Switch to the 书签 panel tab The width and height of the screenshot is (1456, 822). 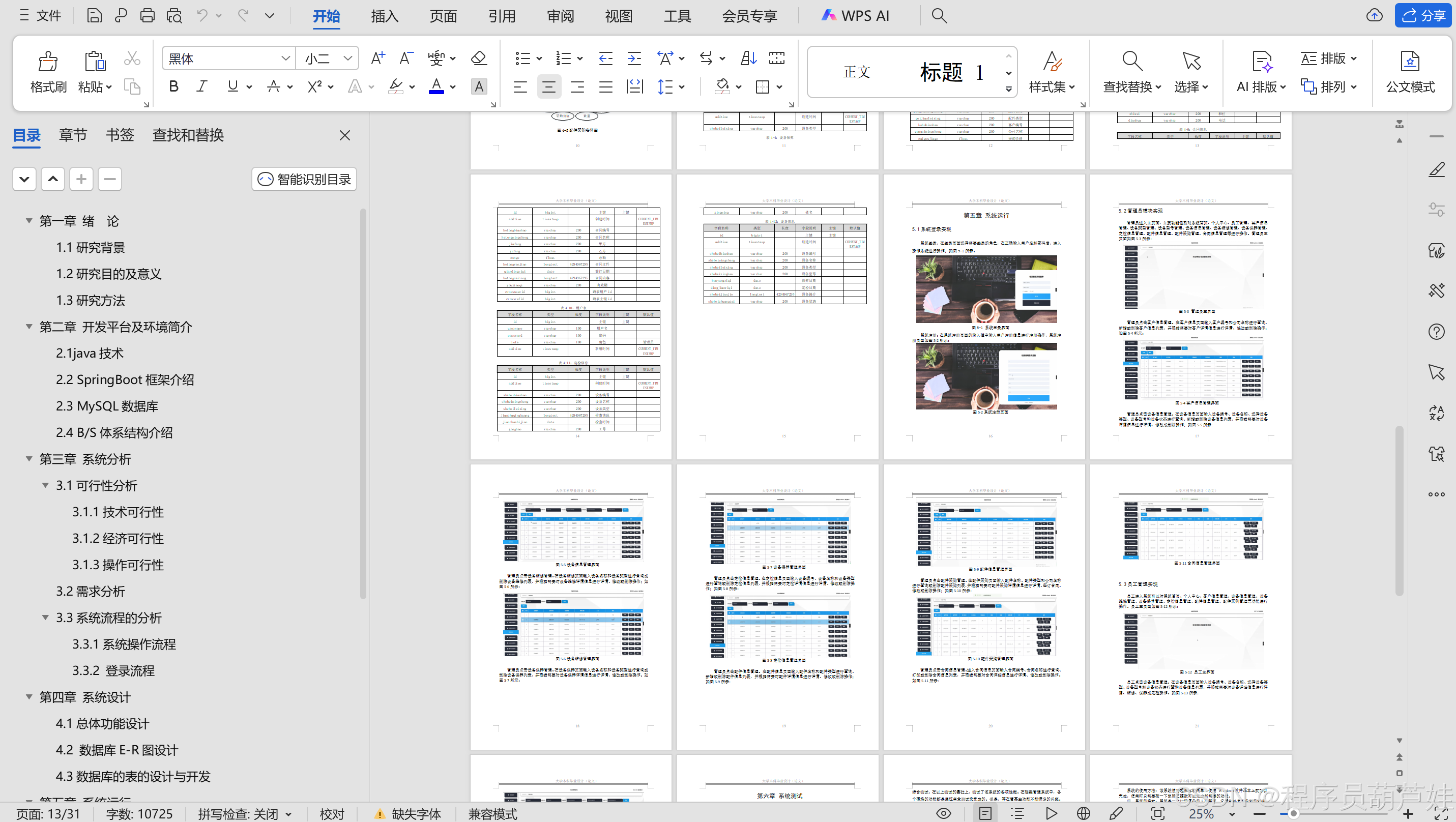click(x=120, y=135)
